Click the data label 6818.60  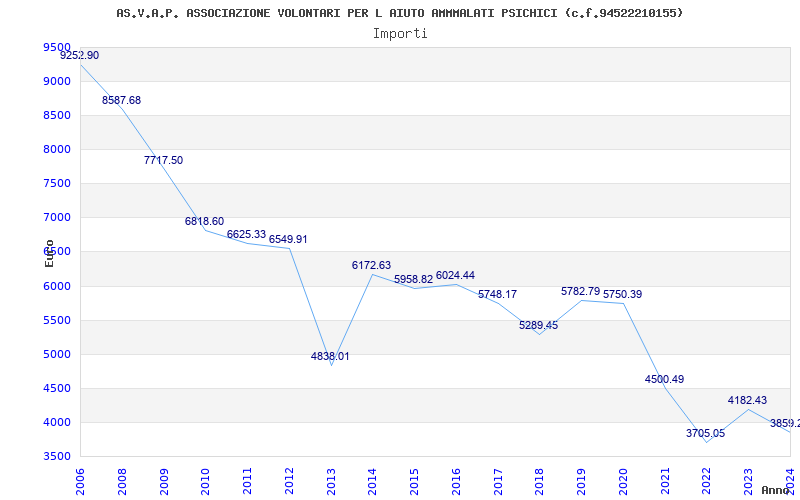205,221
